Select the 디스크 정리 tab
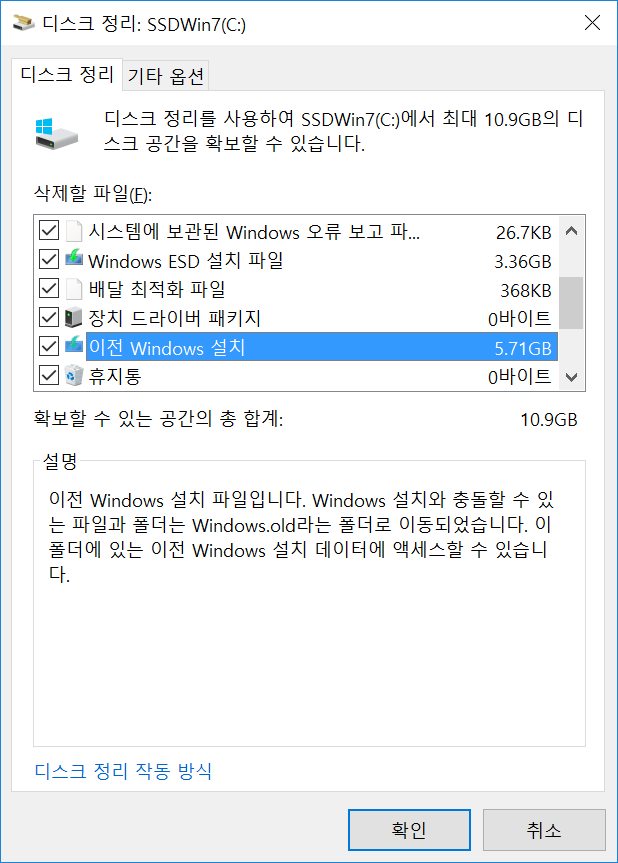Image resolution: width=618 pixels, height=863 pixels. (x=67, y=74)
